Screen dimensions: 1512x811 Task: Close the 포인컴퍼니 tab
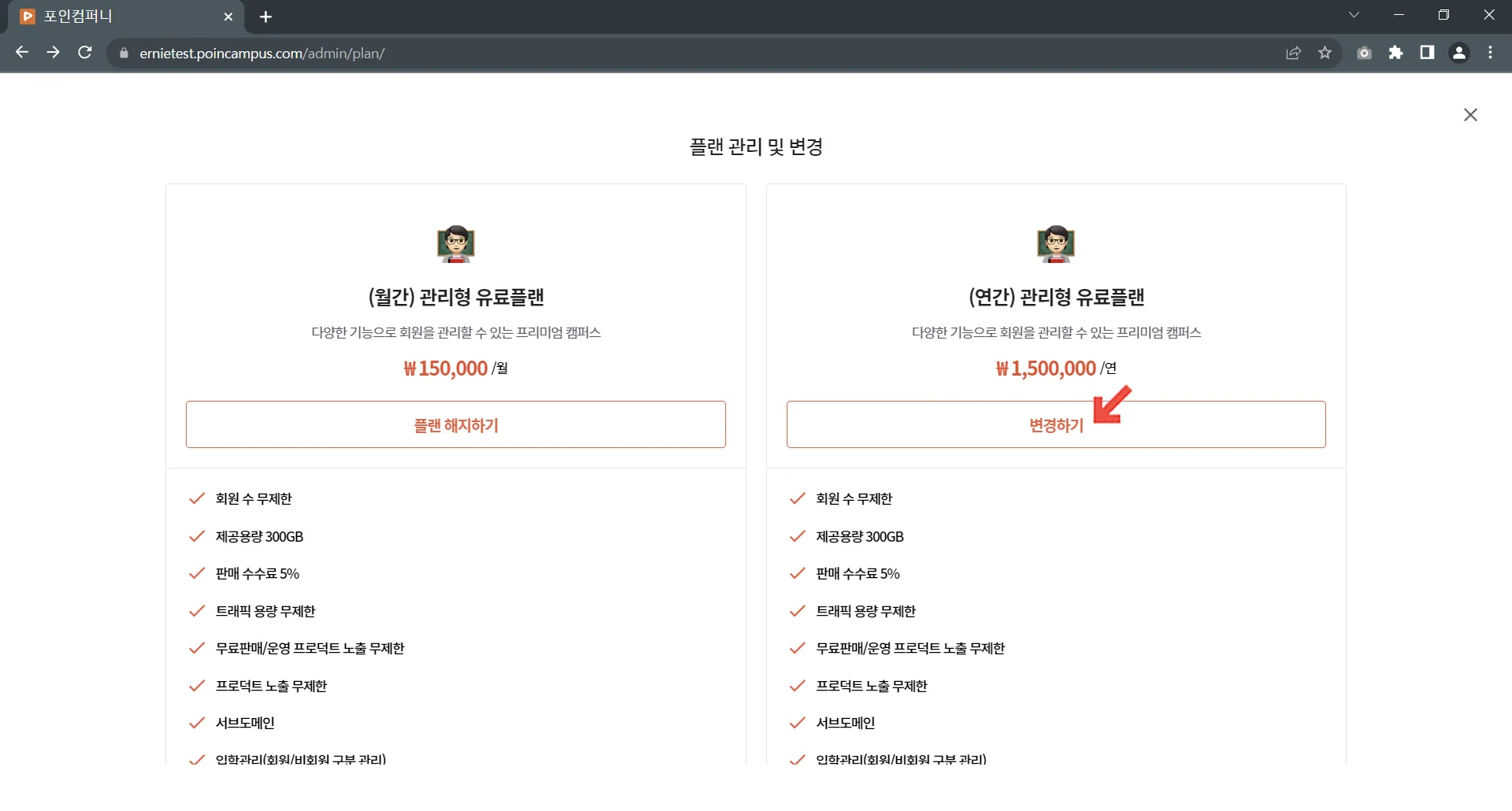pyautogui.click(x=228, y=17)
